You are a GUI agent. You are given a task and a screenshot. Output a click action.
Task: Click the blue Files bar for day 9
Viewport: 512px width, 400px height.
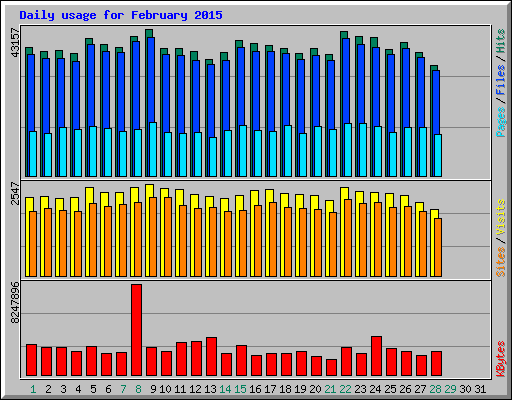(151, 80)
